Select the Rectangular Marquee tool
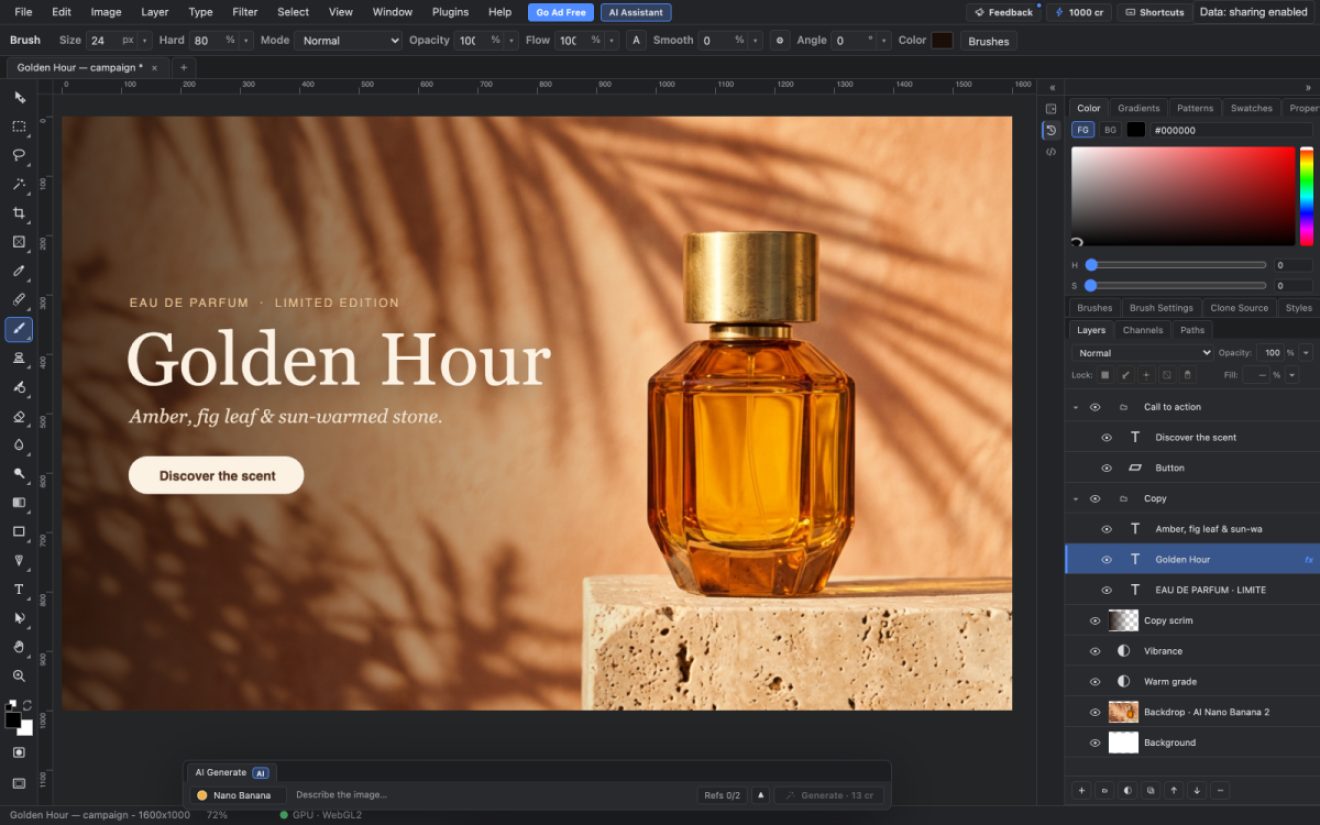The height and width of the screenshot is (825, 1320). [19, 126]
